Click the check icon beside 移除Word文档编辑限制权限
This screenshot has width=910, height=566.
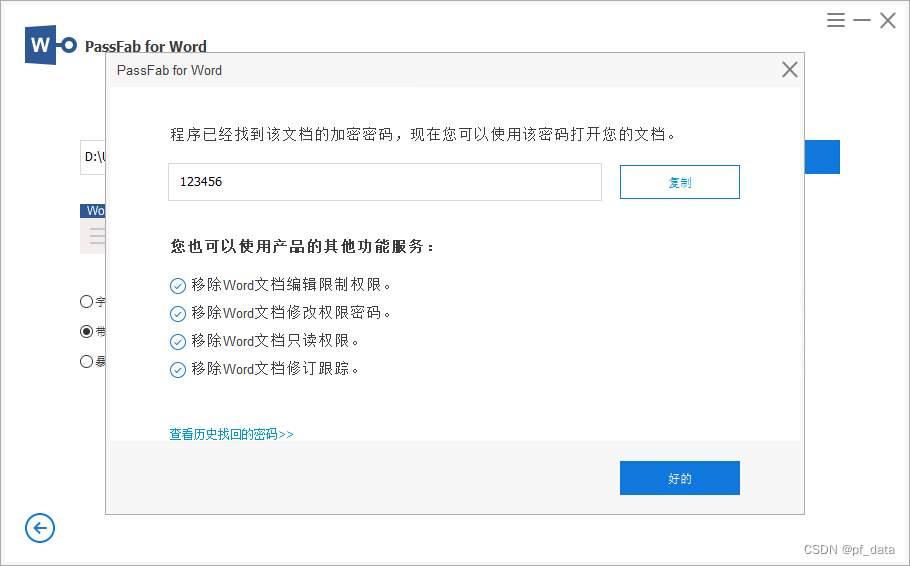pos(178,286)
